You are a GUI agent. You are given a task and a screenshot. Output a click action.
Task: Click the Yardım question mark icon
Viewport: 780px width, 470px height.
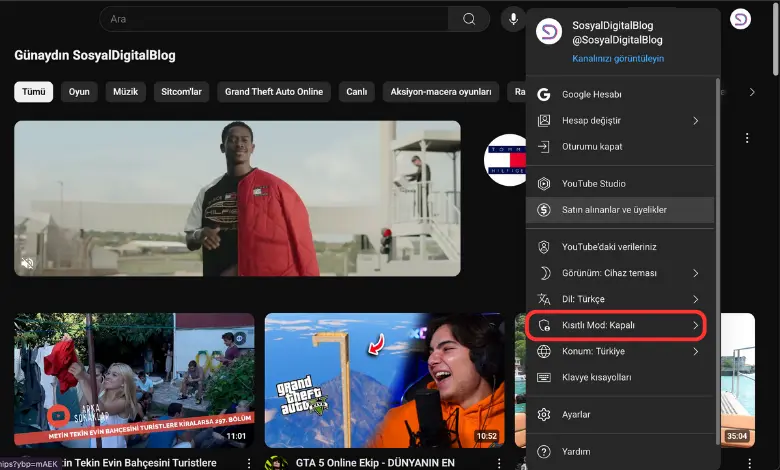click(544, 452)
